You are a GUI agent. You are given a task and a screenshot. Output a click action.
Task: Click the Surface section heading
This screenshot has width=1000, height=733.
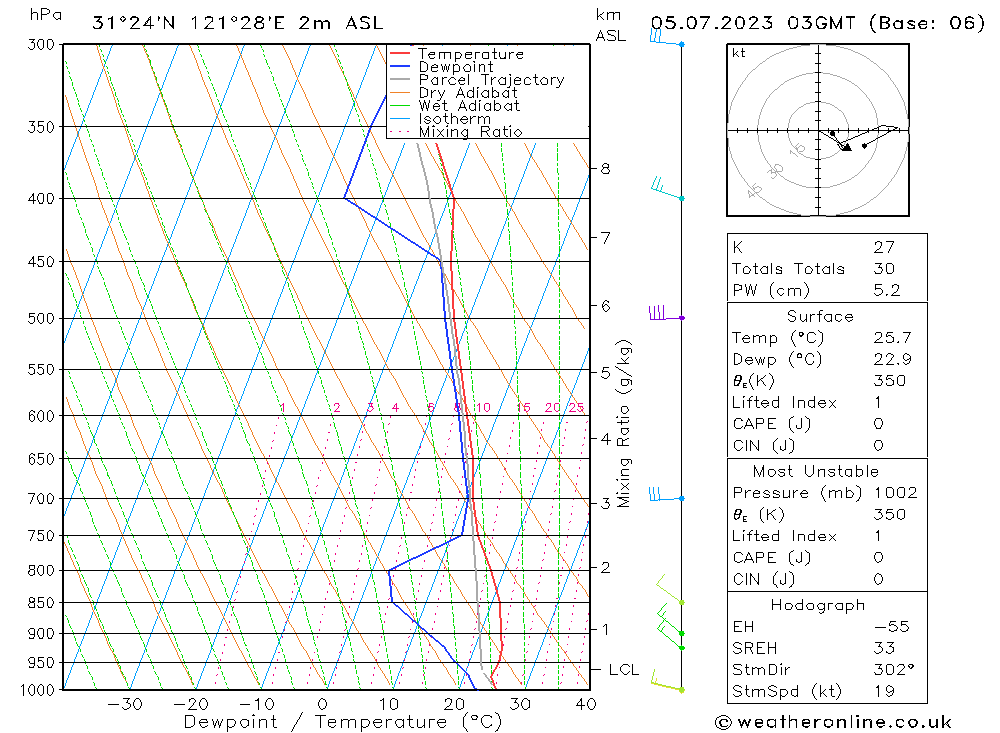tap(820, 316)
